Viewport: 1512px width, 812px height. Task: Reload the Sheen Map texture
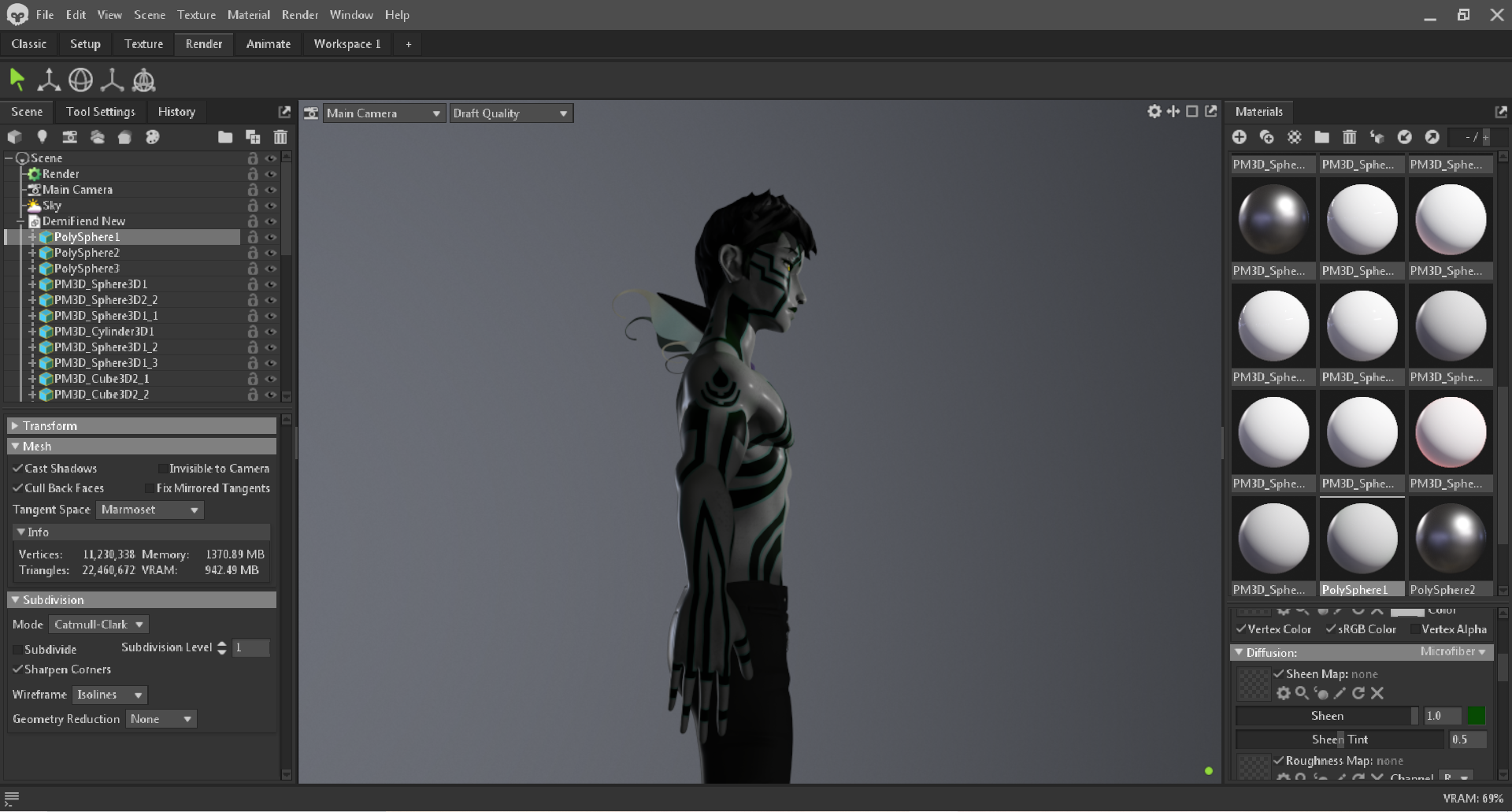point(1358,693)
